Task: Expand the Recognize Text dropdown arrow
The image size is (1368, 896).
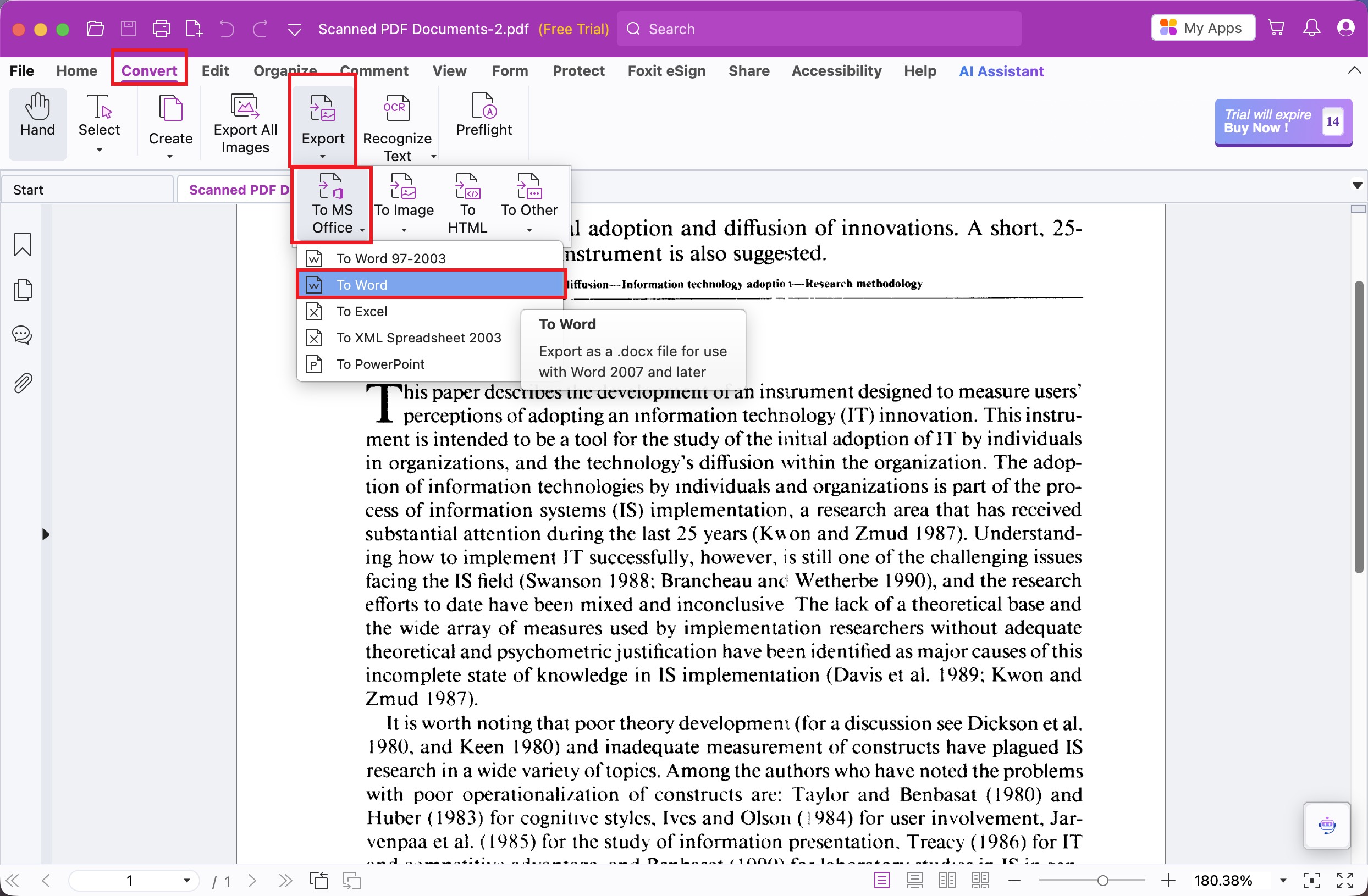Action: pyautogui.click(x=433, y=156)
